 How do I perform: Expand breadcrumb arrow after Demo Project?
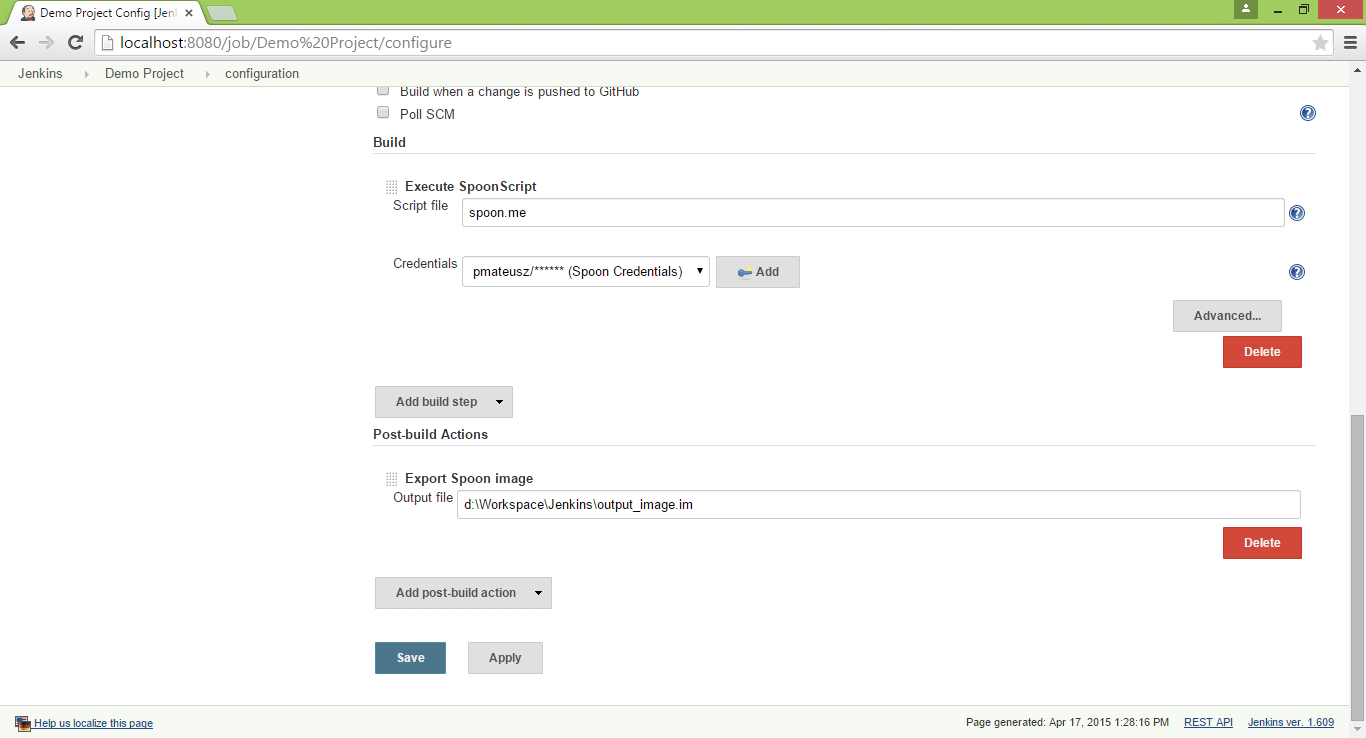tap(207, 74)
